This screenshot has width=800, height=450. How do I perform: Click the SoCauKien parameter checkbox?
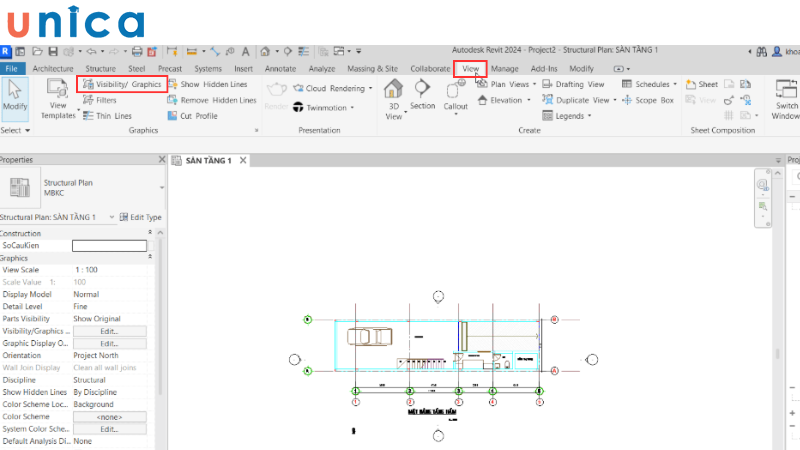point(110,245)
